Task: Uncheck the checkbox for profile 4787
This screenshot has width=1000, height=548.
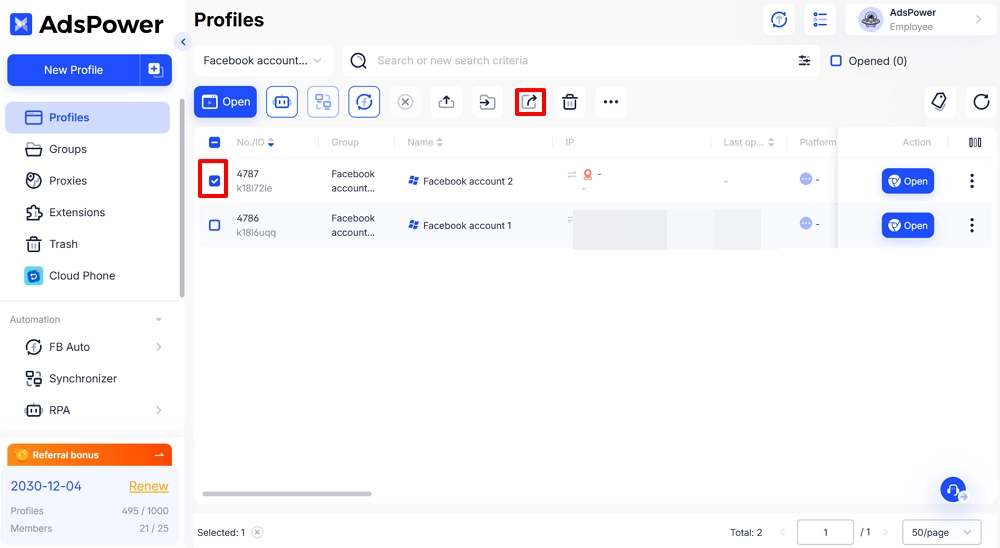Action: (215, 181)
